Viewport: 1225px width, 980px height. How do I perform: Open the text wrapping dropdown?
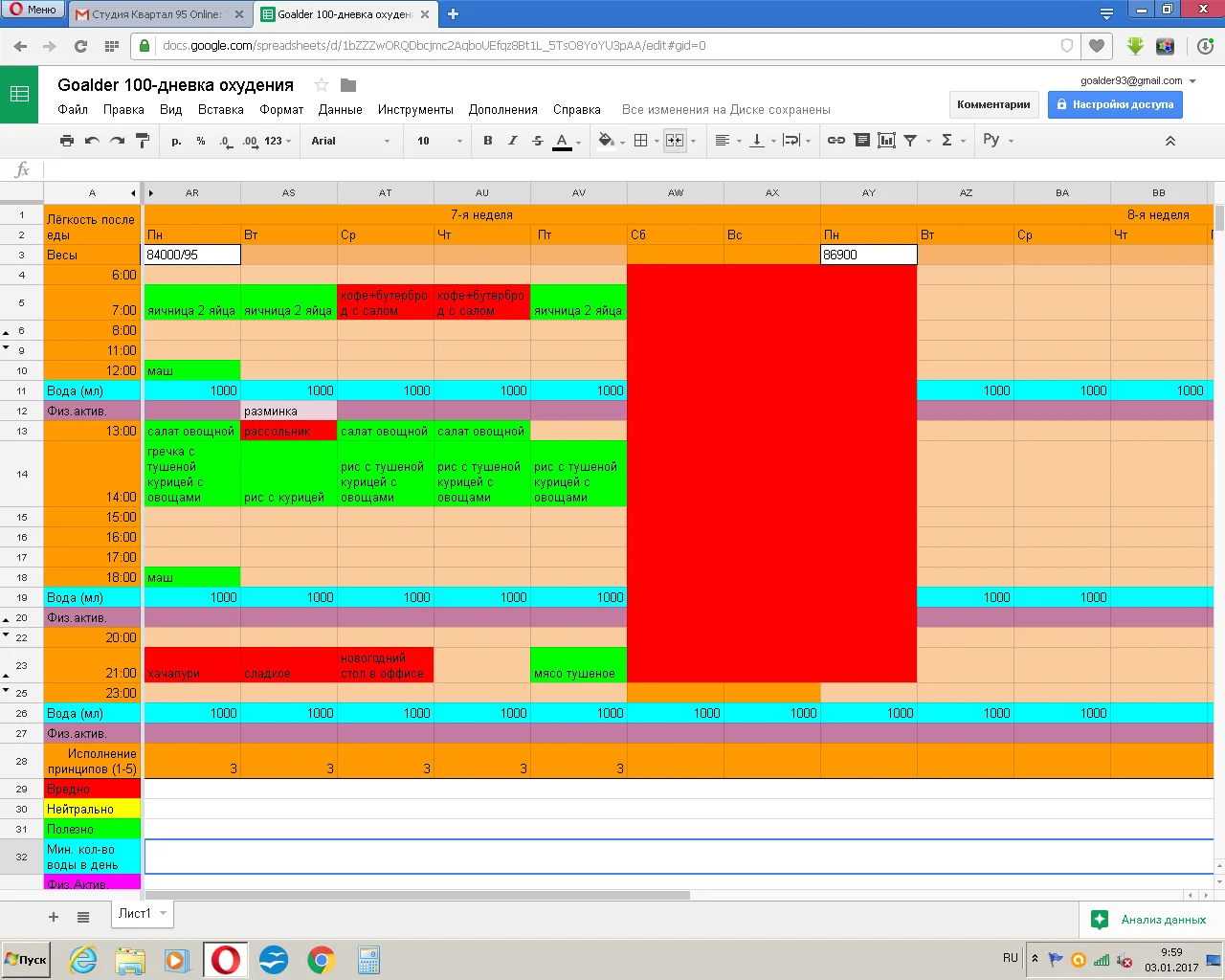(796, 141)
